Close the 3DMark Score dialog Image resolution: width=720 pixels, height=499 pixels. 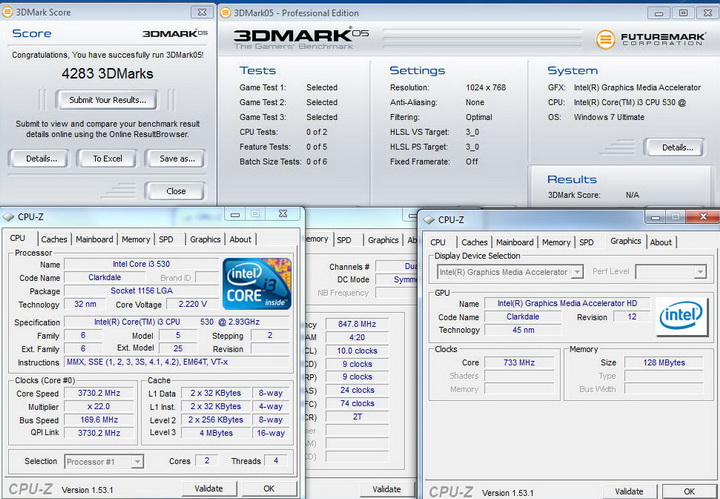click(175, 191)
